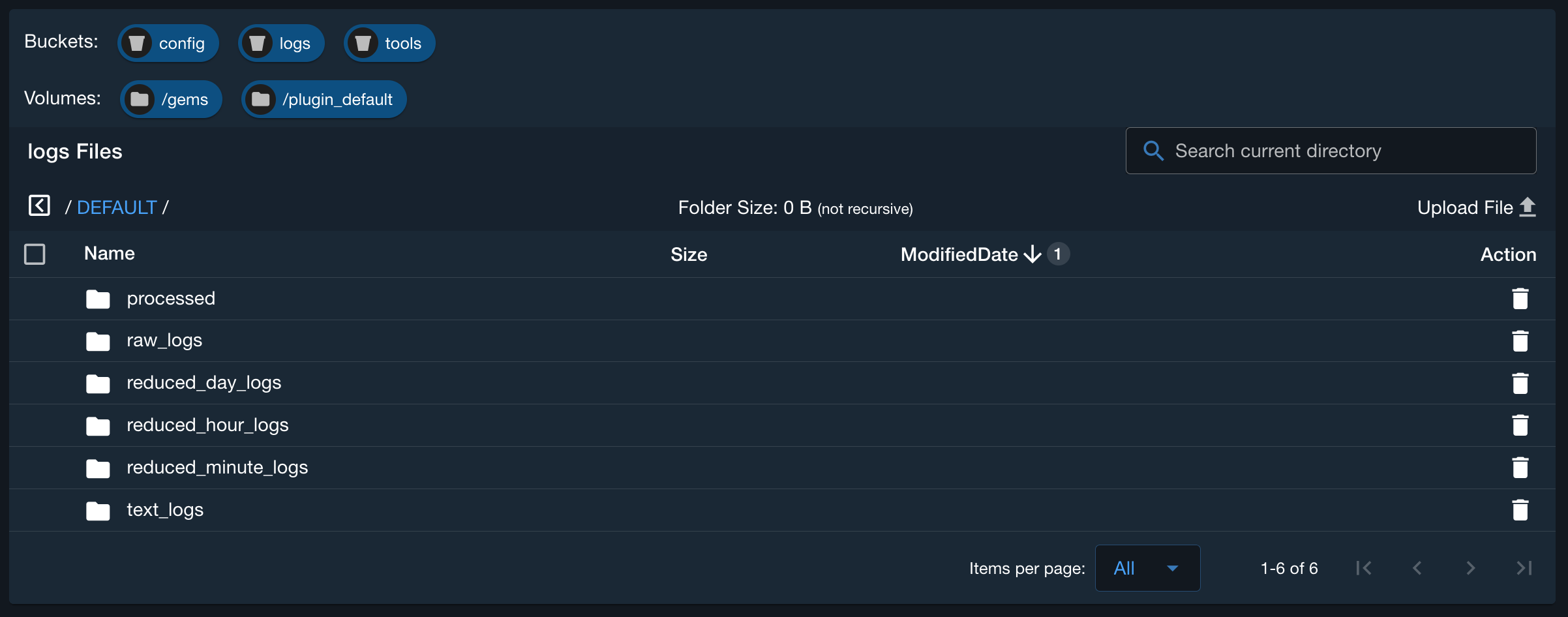Open the Items per page dropdown
The width and height of the screenshot is (1568, 617).
click(x=1147, y=568)
